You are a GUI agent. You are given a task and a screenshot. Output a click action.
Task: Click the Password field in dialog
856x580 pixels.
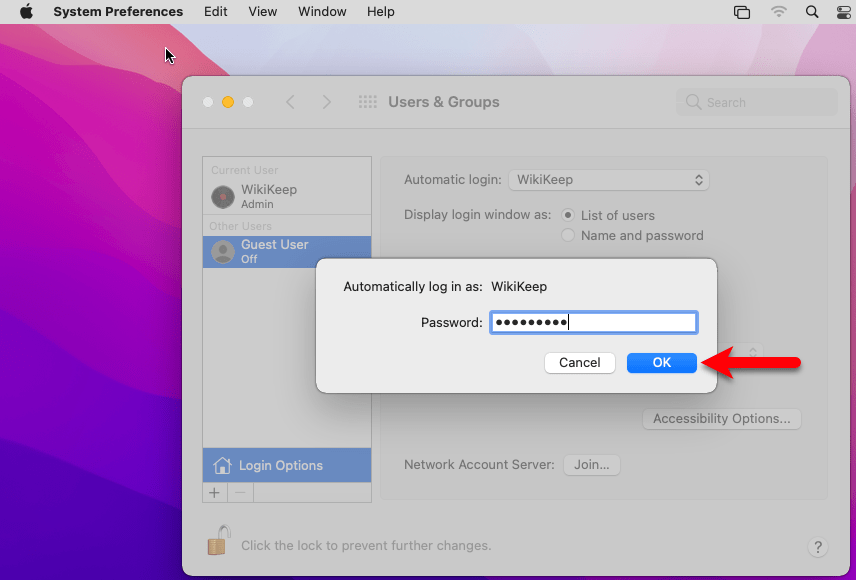594,322
